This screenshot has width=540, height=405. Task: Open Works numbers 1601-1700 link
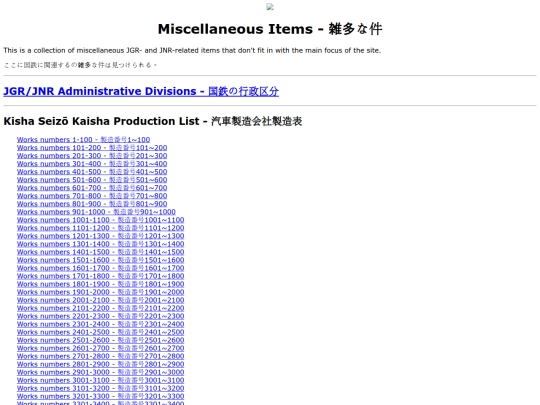coord(101,268)
